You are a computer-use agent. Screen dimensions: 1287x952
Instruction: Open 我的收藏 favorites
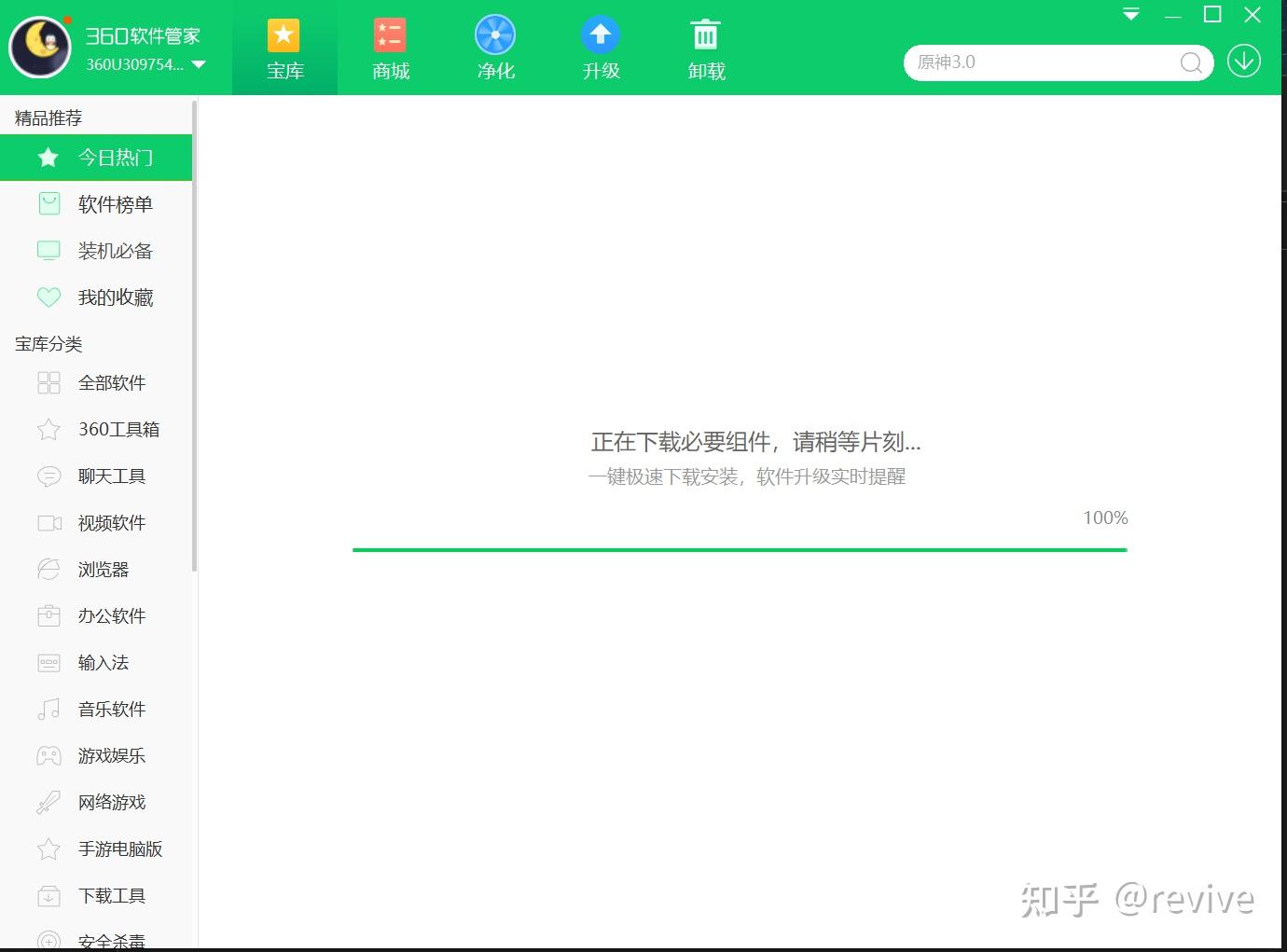pos(96,297)
